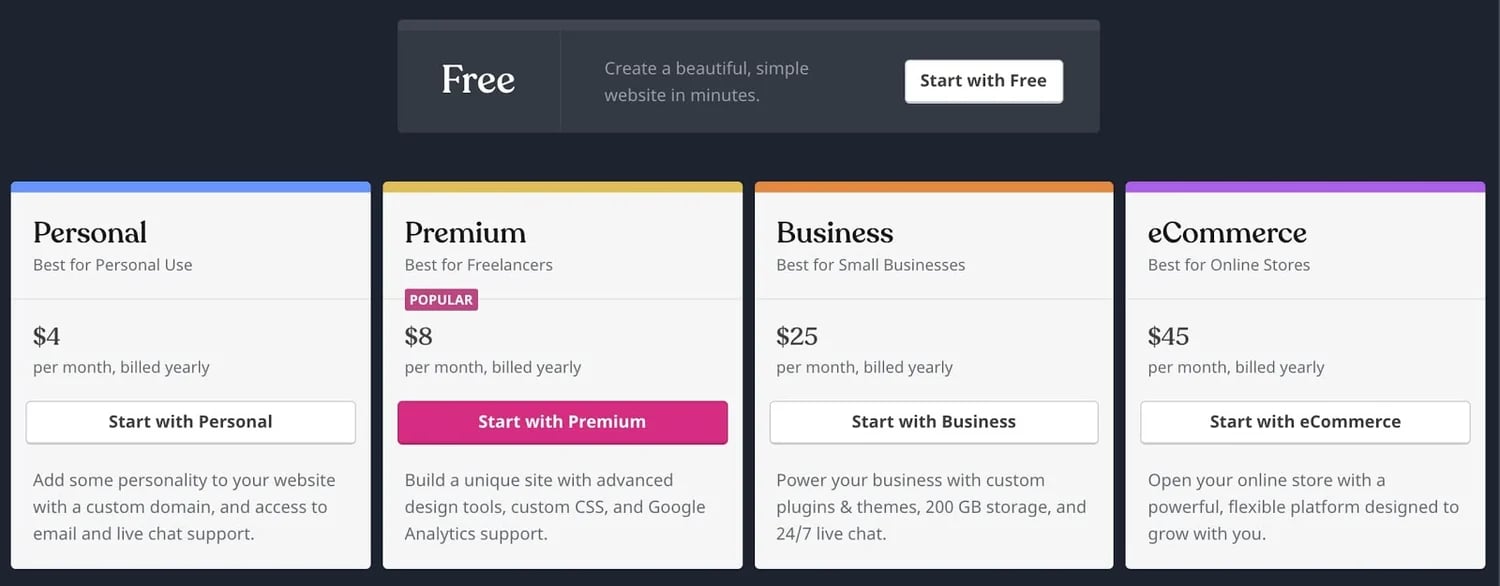Click the $45 eCommerce price
This screenshot has height=586, width=1500.
pos(1168,336)
